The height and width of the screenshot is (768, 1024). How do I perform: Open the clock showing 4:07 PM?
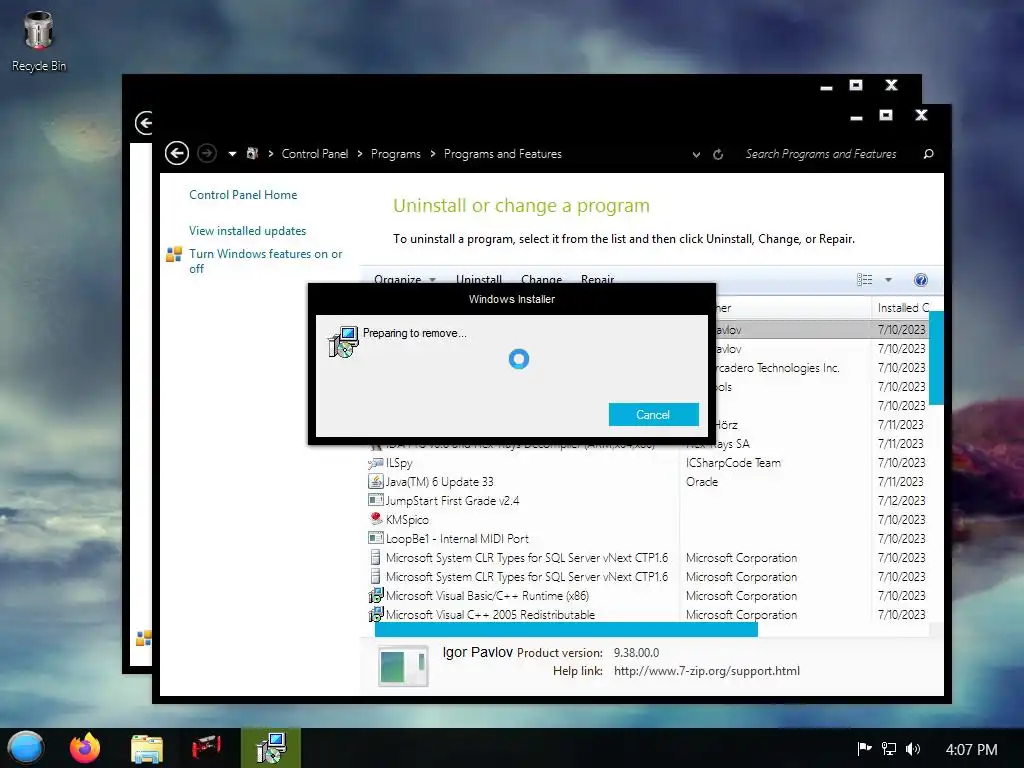point(971,750)
